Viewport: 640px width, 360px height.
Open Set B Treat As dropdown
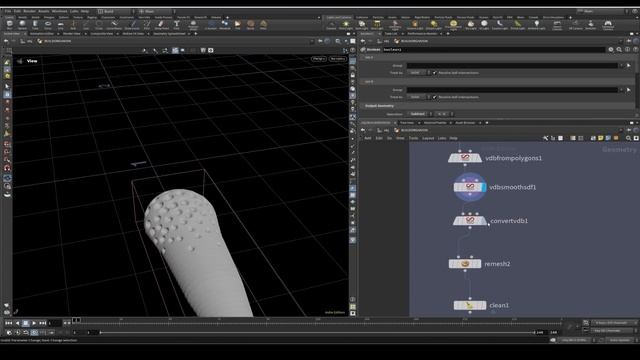(418, 97)
